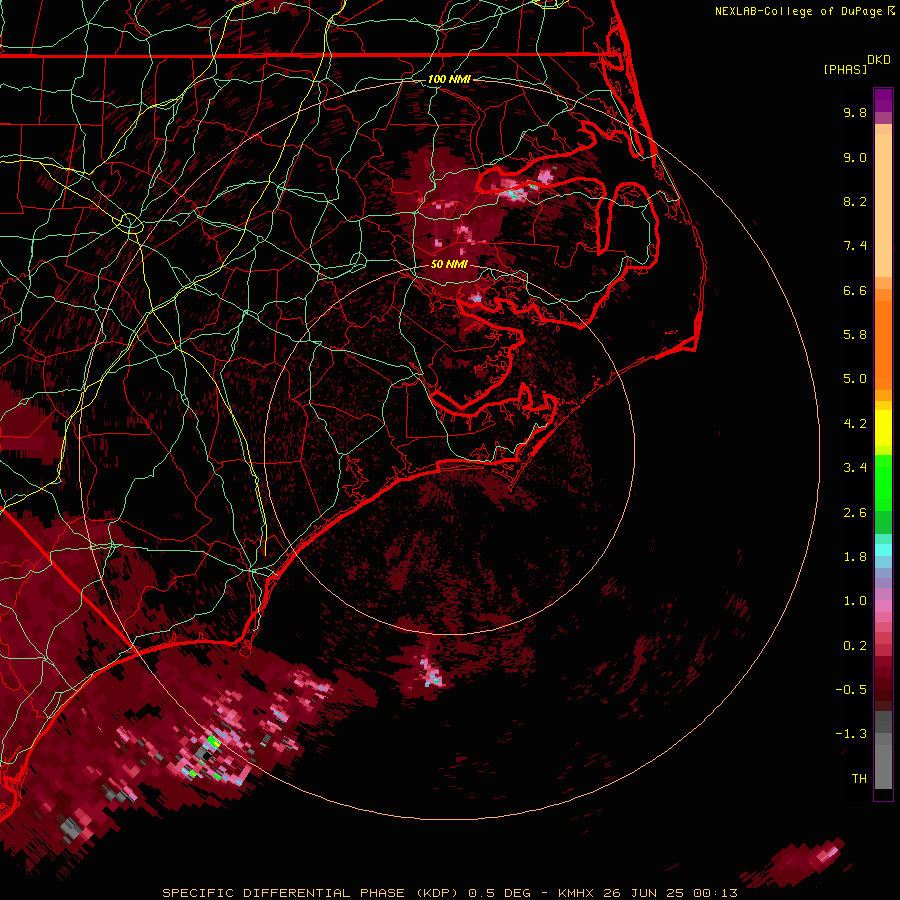The image size is (900, 900).
Task: Click the 3.4 value on the color scale
Action: (x=855, y=468)
